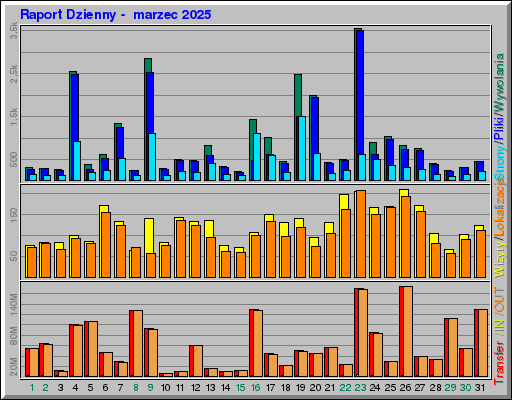Image resolution: width=512 pixels, height=400 pixels.
Task: Click day label 17 on the x-axis
Action: pyautogui.click(x=271, y=388)
